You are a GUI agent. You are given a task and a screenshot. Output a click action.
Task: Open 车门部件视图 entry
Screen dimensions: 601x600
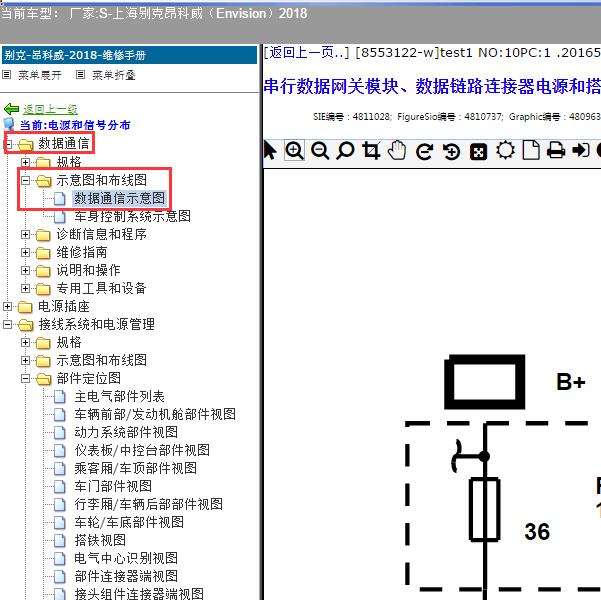point(113,487)
